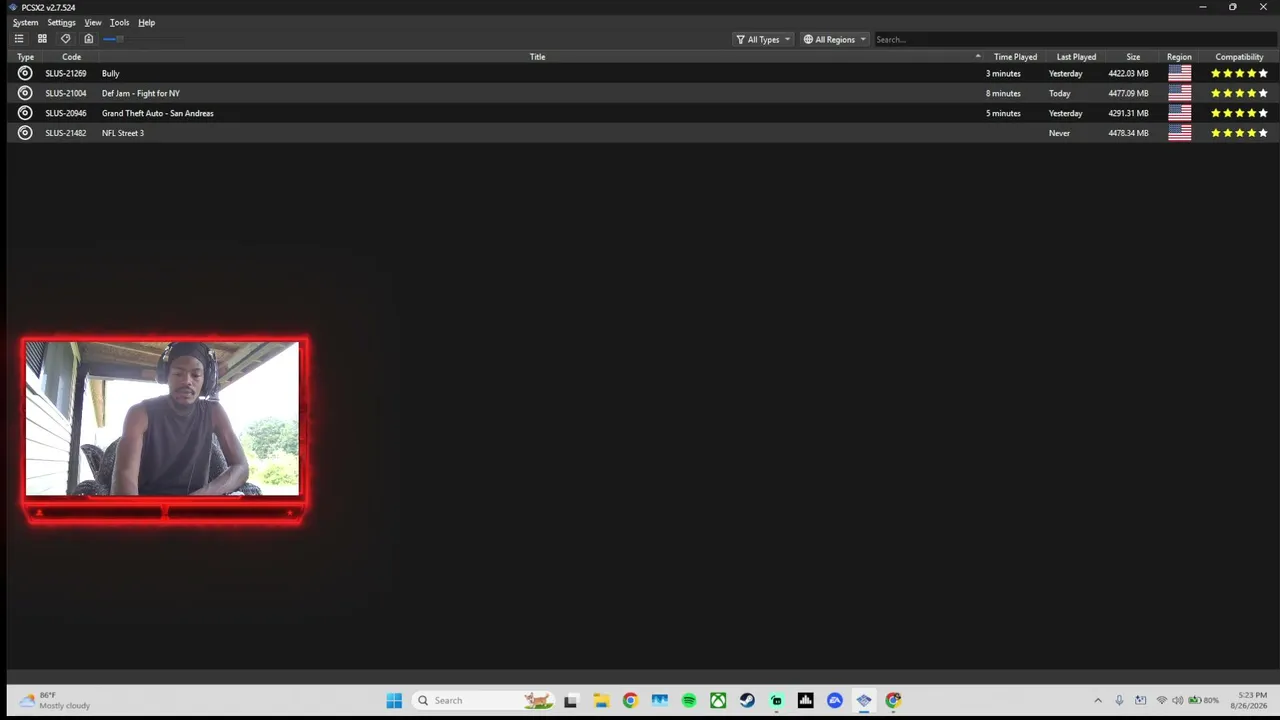Click Def Jam's compatibility star rating
Image resolution: width=1280 pixels, height=720 pixels.
(1239, 93)
